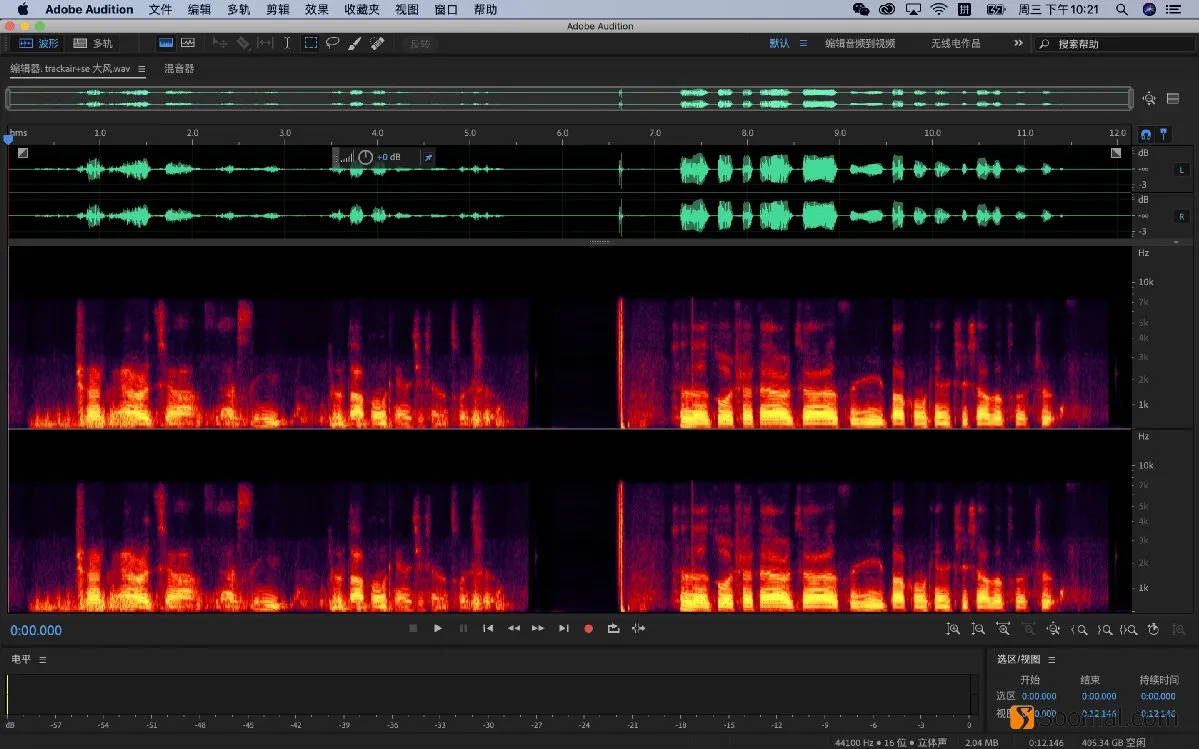
Task: Click the HUD volume knob +0 dB
Action: pyautogui.click(x=366, y=157)
